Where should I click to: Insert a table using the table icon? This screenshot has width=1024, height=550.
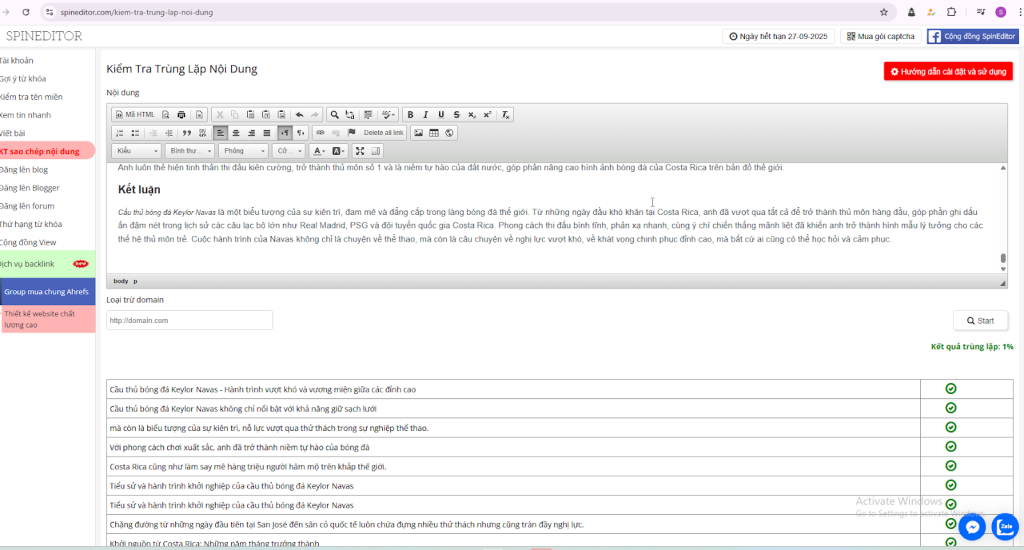[x=434, y=133]
